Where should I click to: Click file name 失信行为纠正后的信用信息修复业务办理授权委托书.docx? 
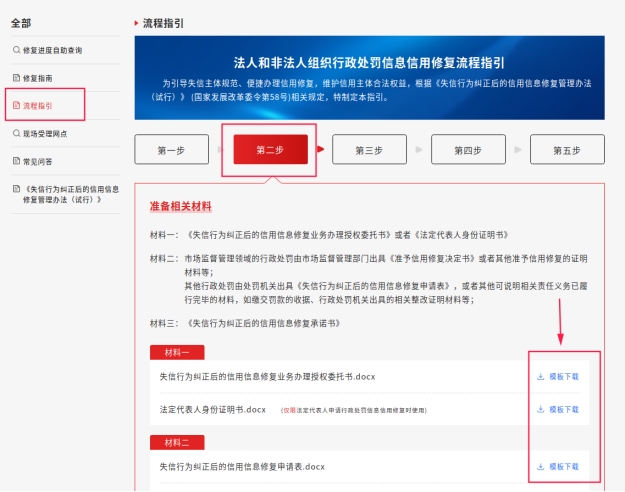[267, 376]
